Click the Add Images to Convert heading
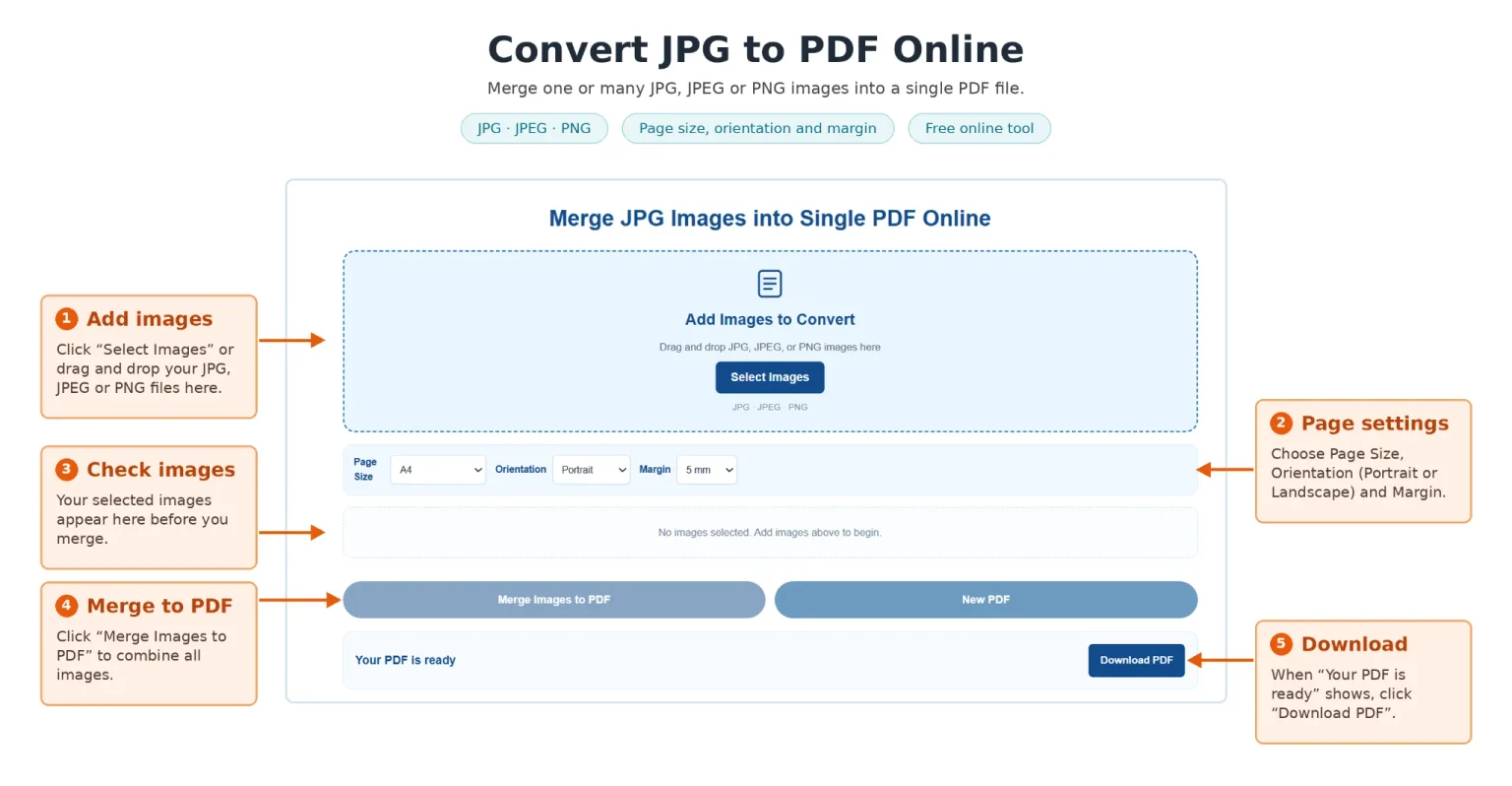 coord(770,319)
